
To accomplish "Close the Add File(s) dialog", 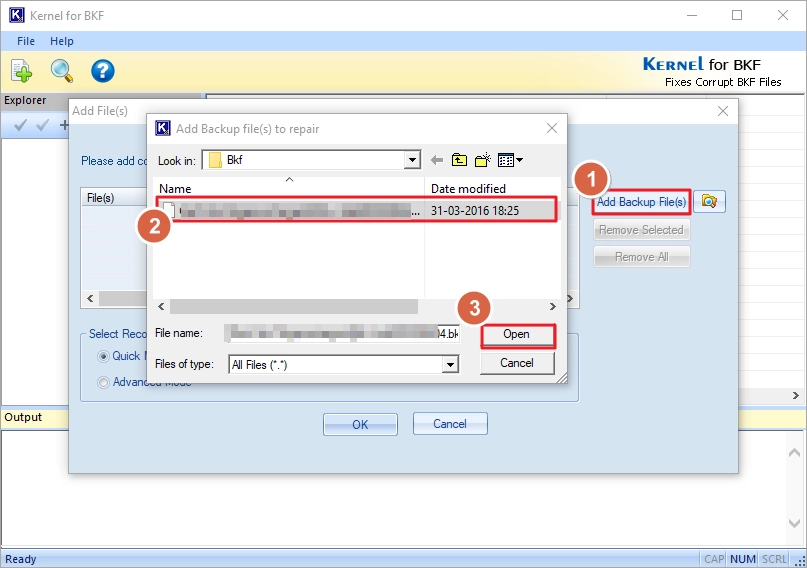I will coord(723,111).
